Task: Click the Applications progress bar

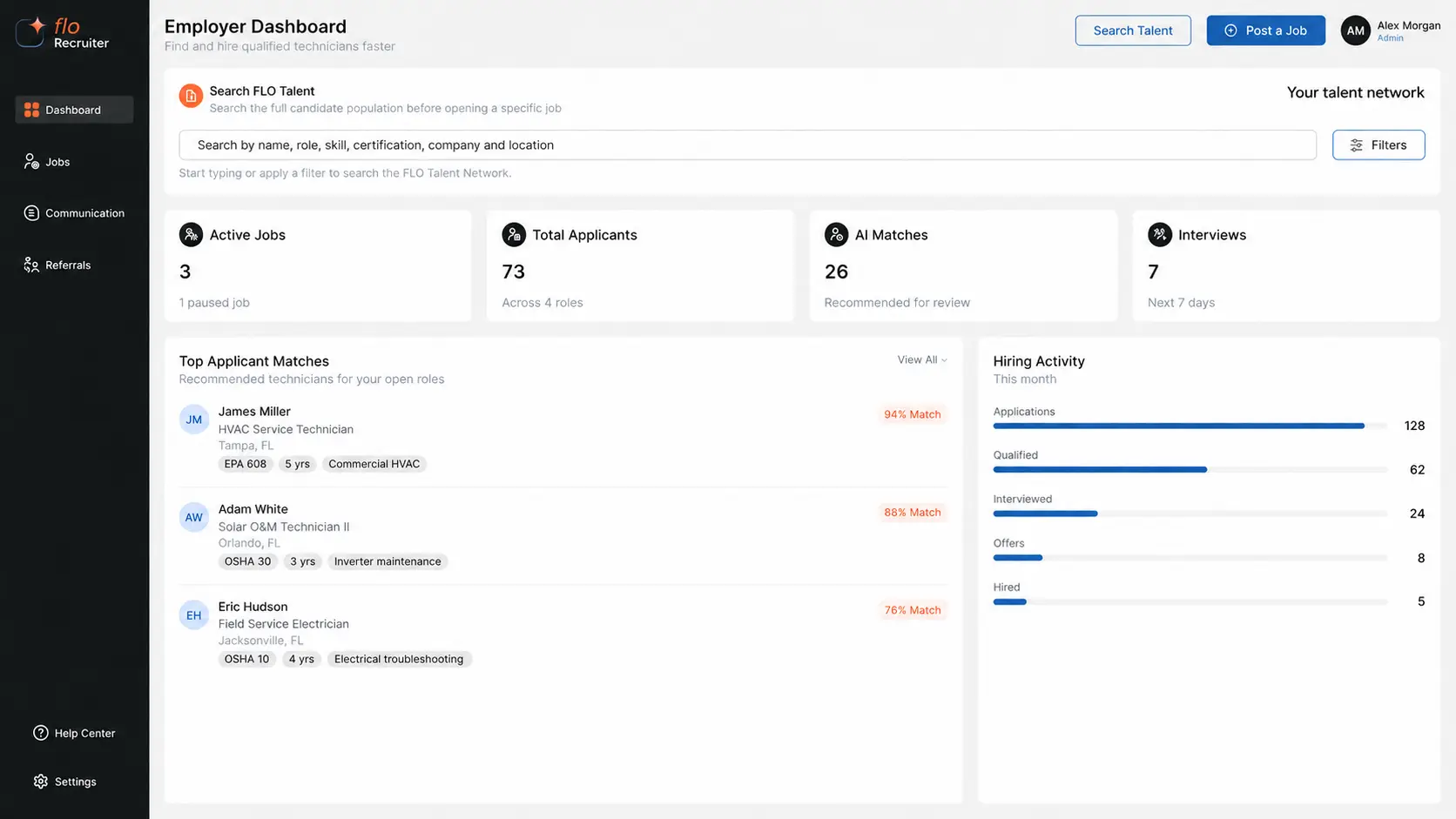Action: click(1190, 426)
